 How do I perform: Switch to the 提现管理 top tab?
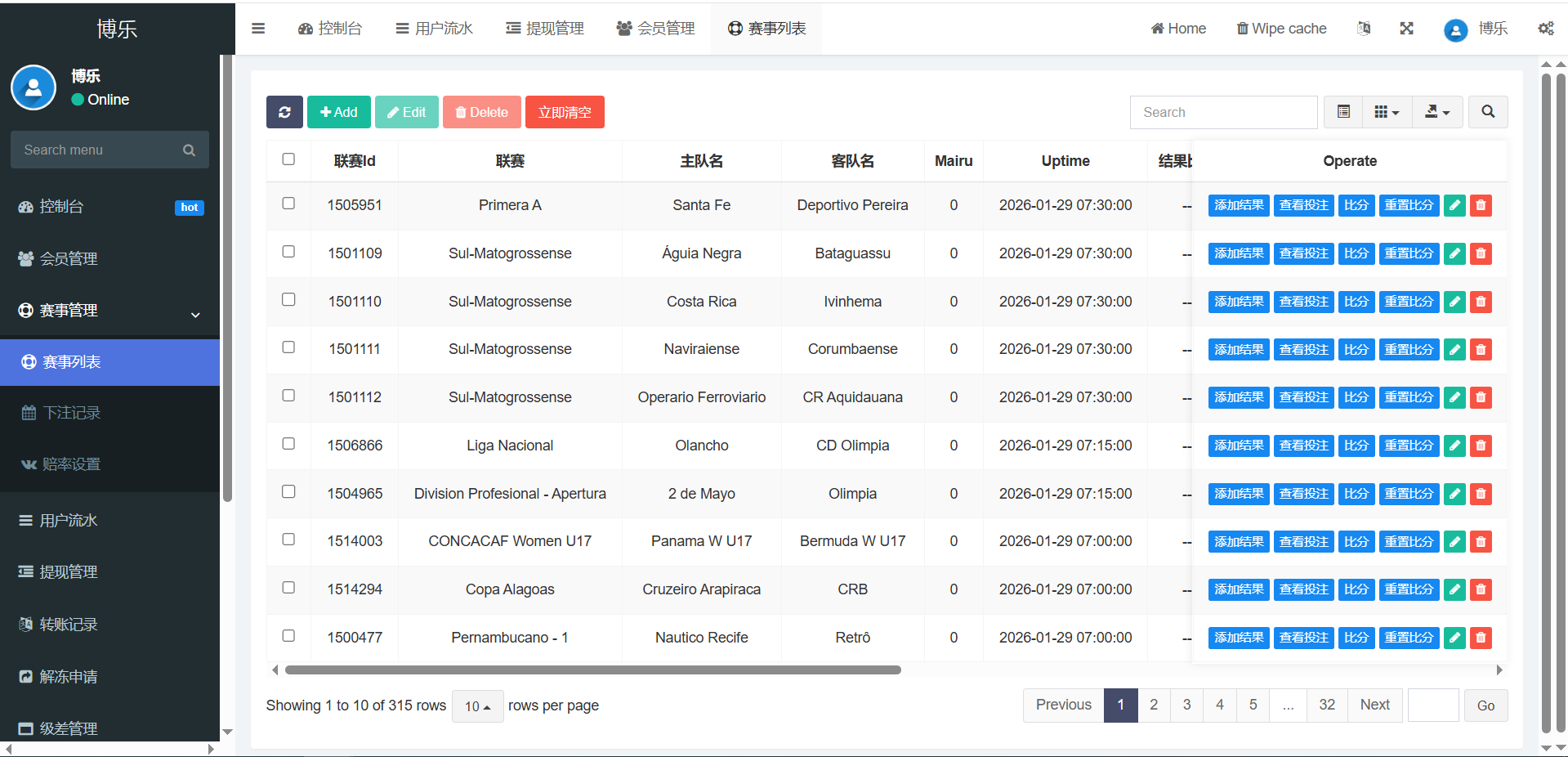point(545,29)
